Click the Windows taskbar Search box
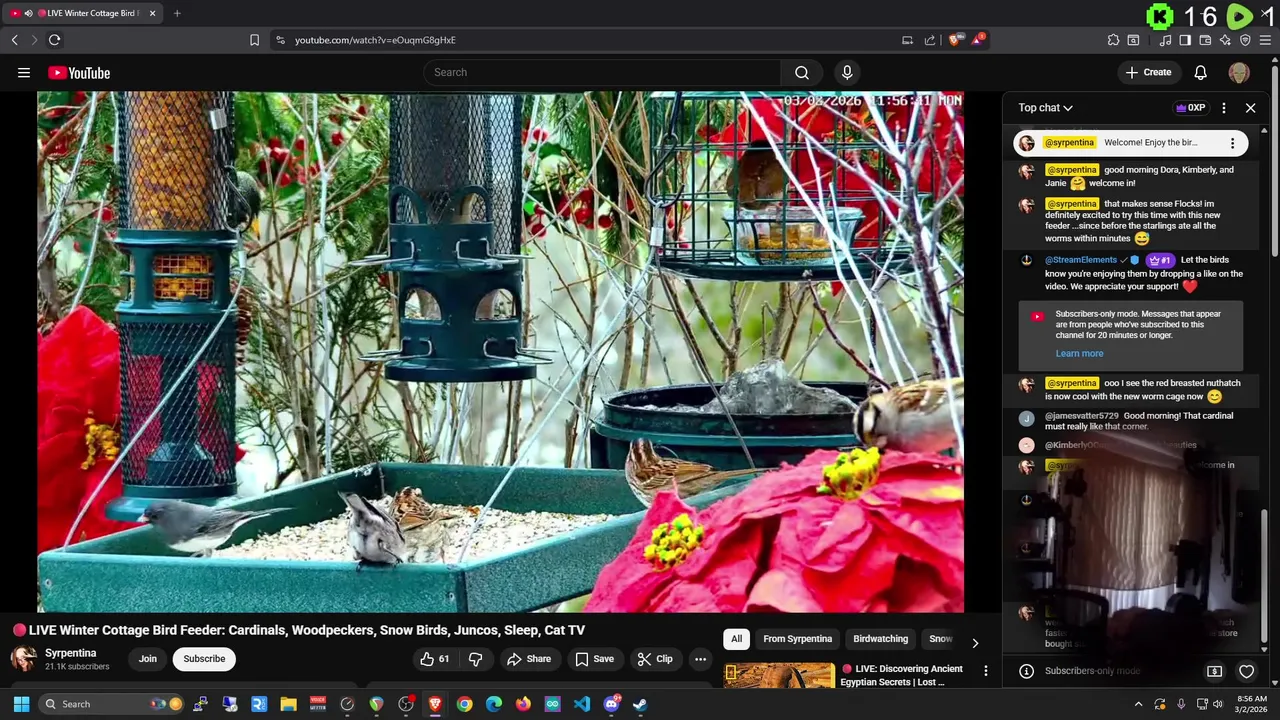 112,704
